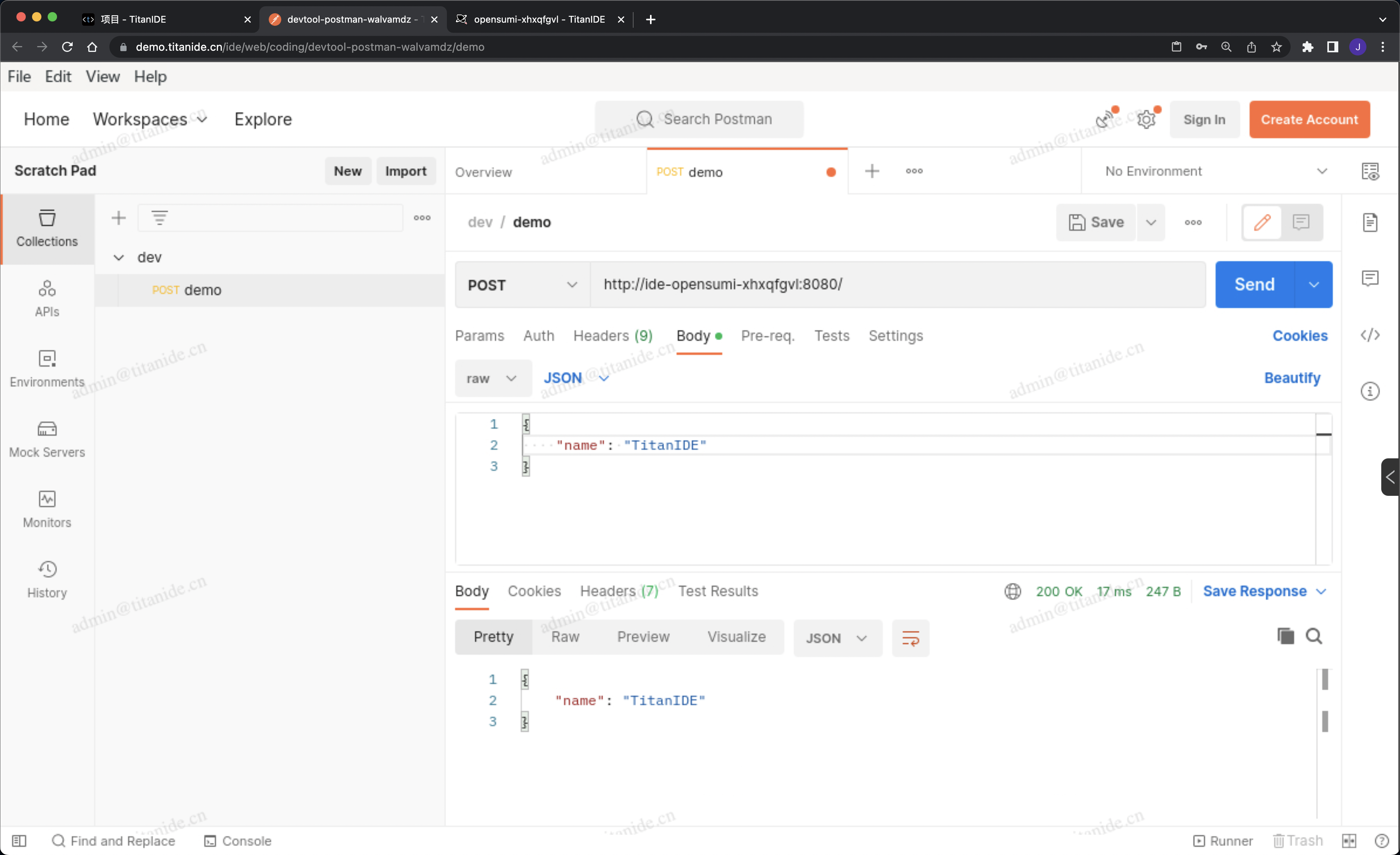Open a new request tab with the plus
This screenshot has width=1400, height=855.
[872, 171]
